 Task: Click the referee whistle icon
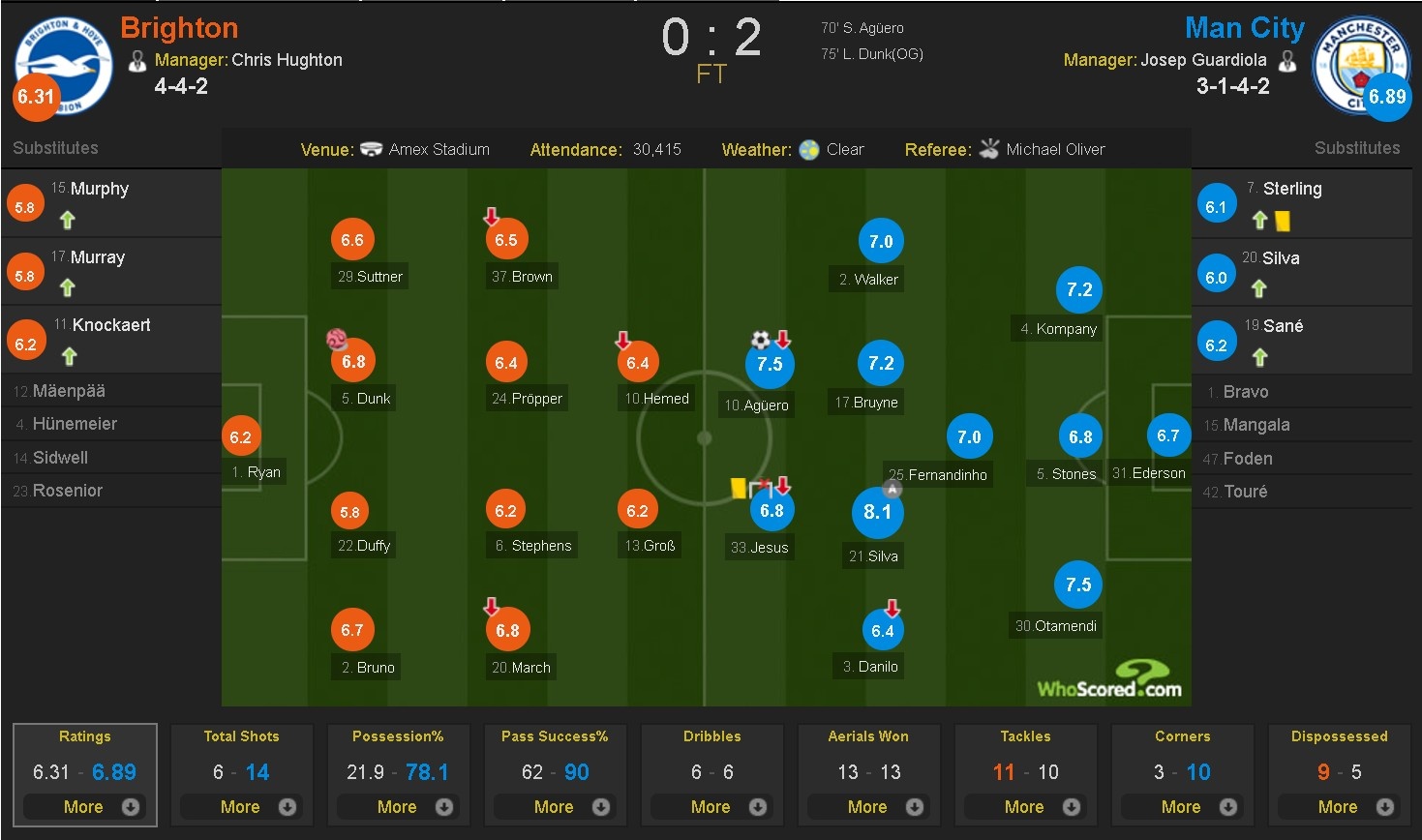(x=988, y=149)
